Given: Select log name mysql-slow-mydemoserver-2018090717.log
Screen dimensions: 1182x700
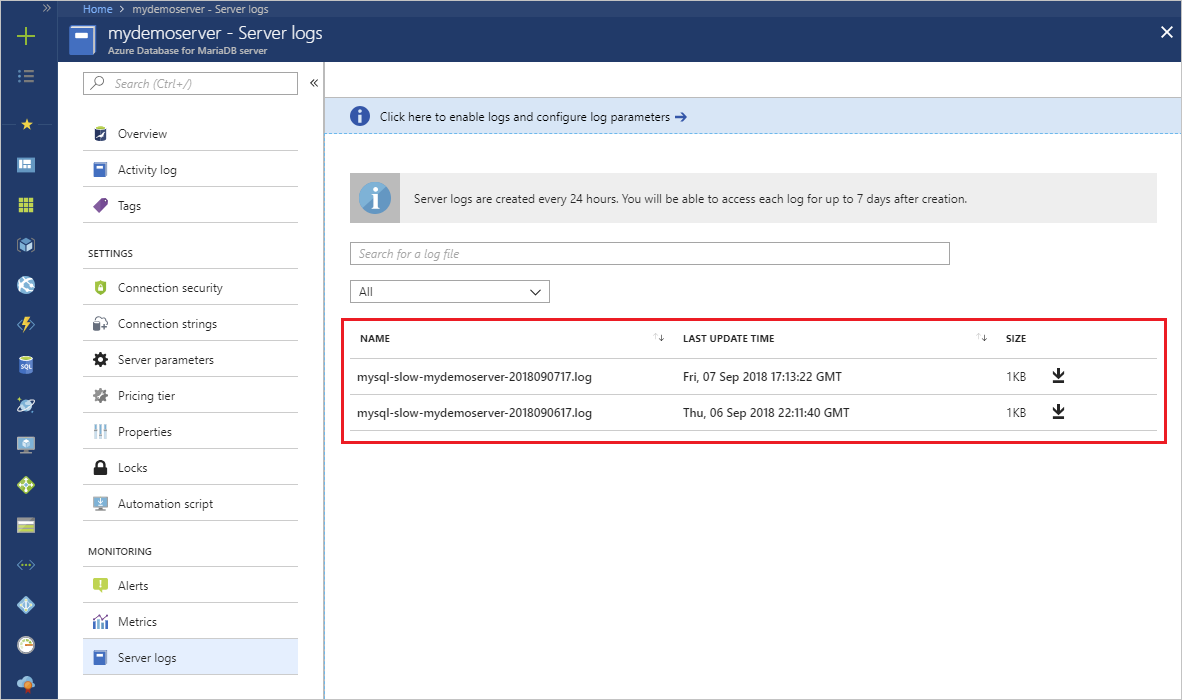Looking at the screenshot, I should (474, 377).
